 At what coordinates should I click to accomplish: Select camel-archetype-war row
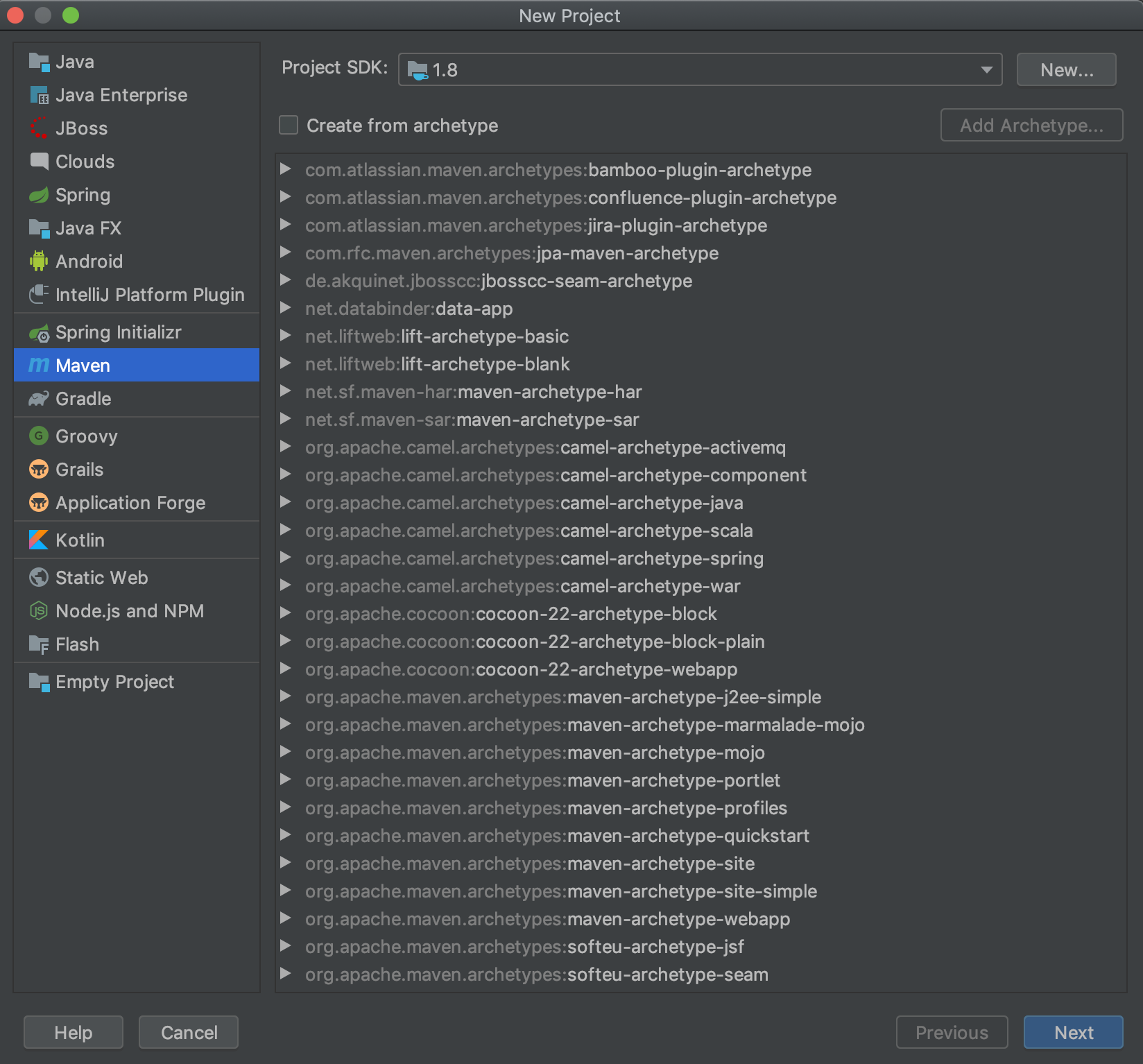(701, 586)
